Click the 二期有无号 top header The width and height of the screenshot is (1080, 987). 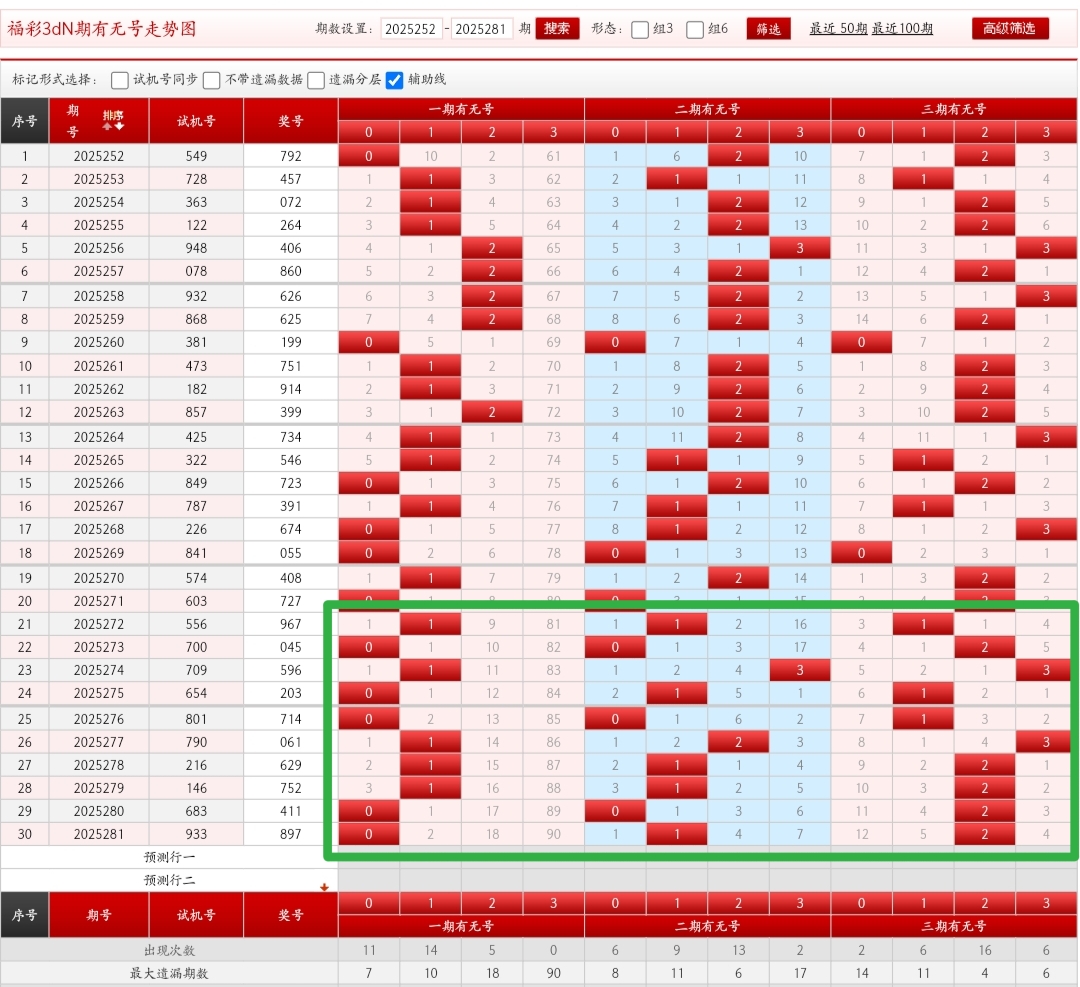click(x=707, y=109)
